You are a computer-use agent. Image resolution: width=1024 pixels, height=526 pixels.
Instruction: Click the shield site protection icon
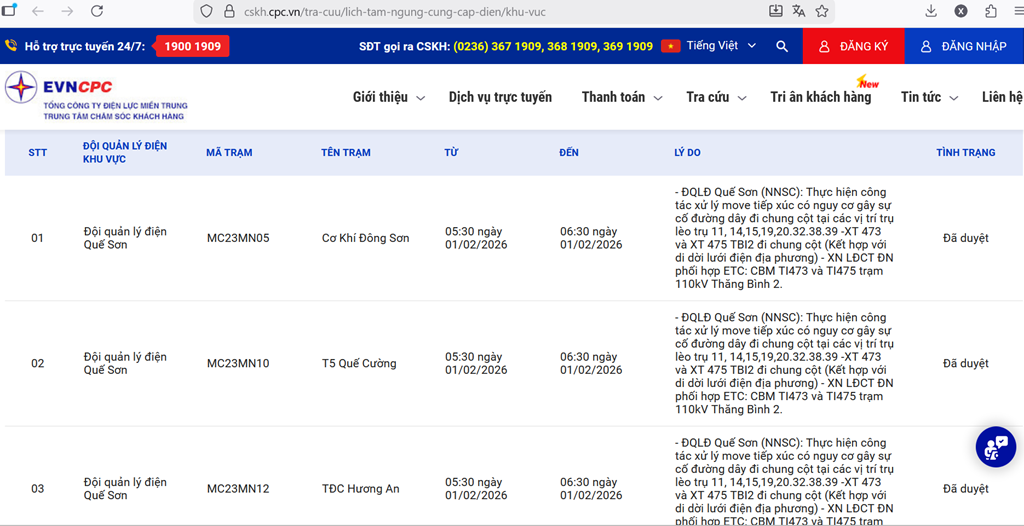coord(207,11)
